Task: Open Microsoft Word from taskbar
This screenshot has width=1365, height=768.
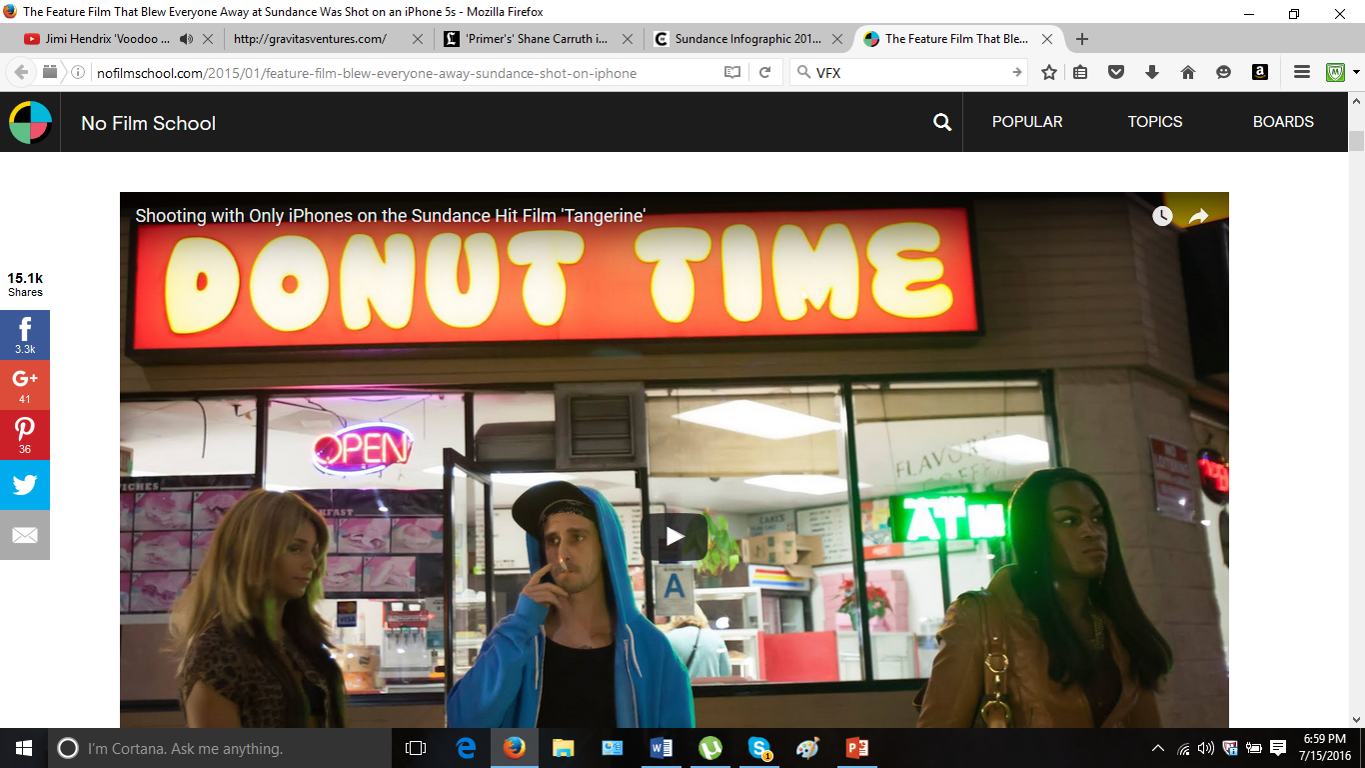Action: [x=661, y=748]
